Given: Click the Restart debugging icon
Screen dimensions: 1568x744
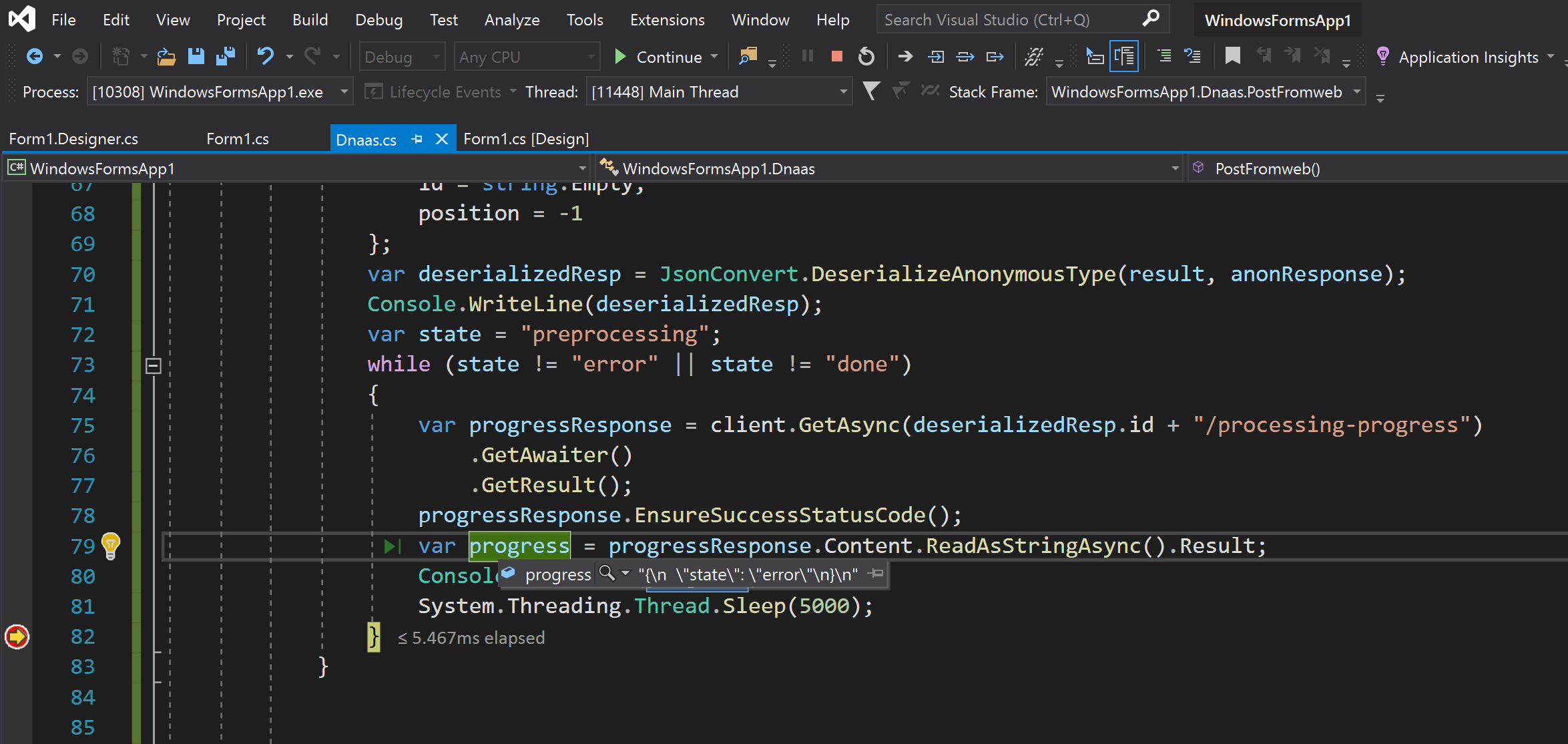Looking at the screenshot, I should pyautogui.click(x=866, y=57).
